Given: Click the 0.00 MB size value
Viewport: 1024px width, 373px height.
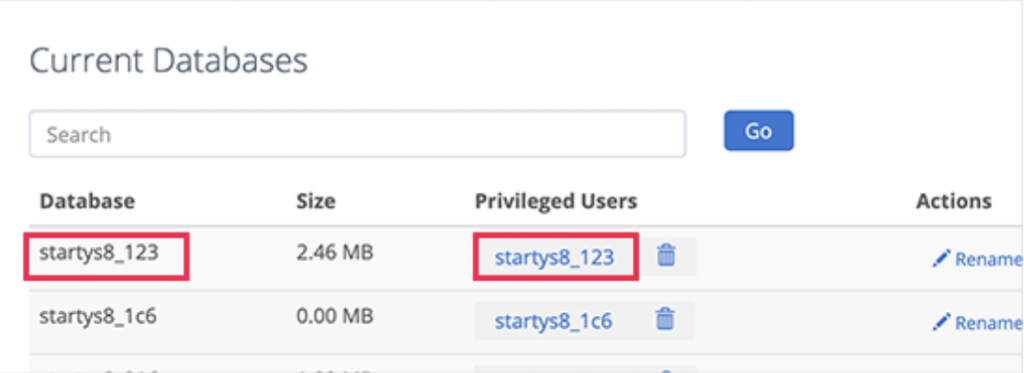Looking at the screenshot, I should (334, 316).
